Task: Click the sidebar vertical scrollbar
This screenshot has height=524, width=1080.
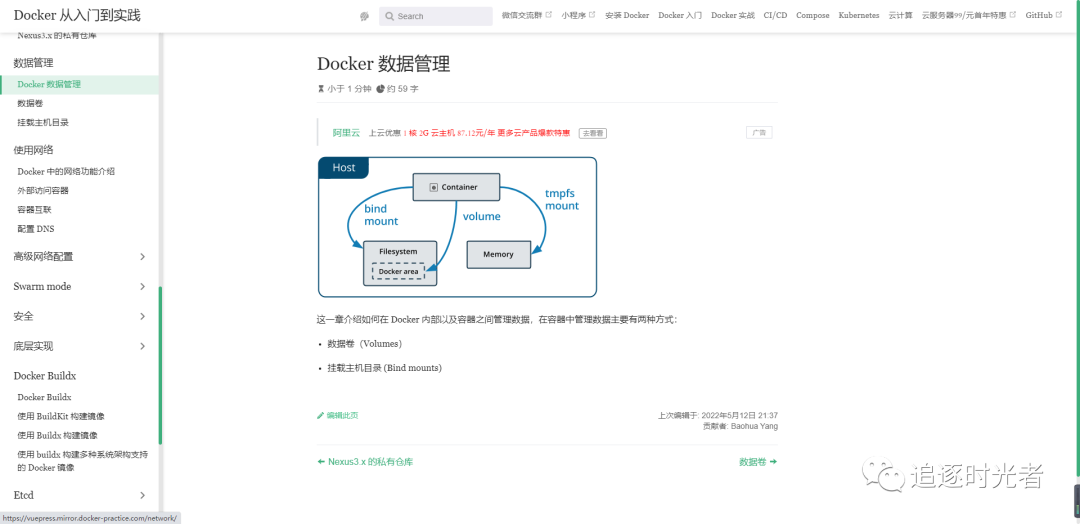Action: (160, 365)
